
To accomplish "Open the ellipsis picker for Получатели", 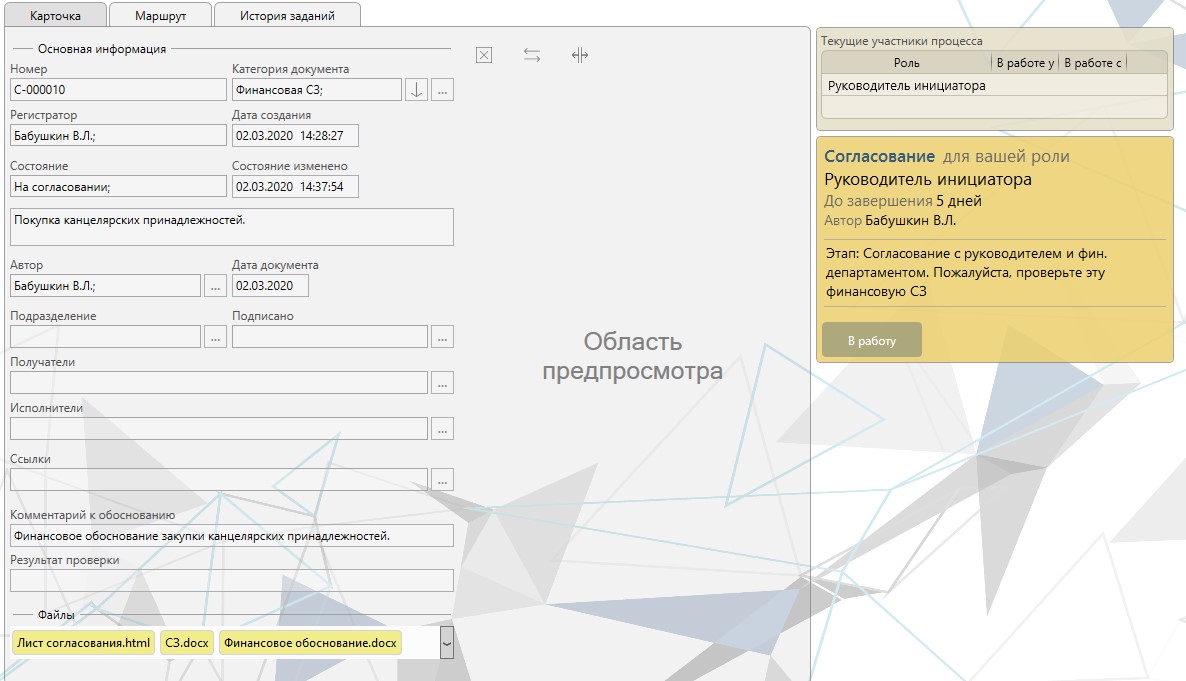I will (x=442, y=383).
